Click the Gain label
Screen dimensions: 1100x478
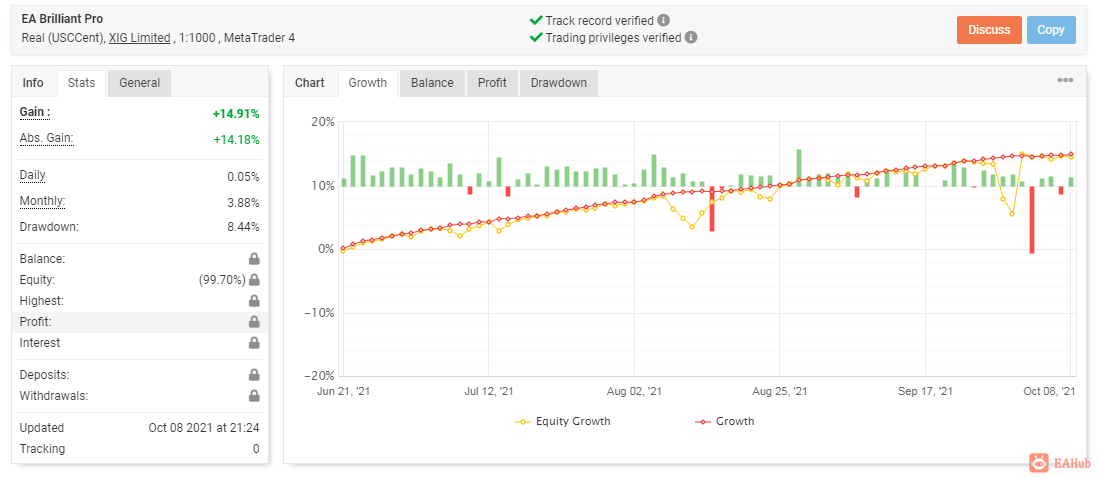[35, 112]
